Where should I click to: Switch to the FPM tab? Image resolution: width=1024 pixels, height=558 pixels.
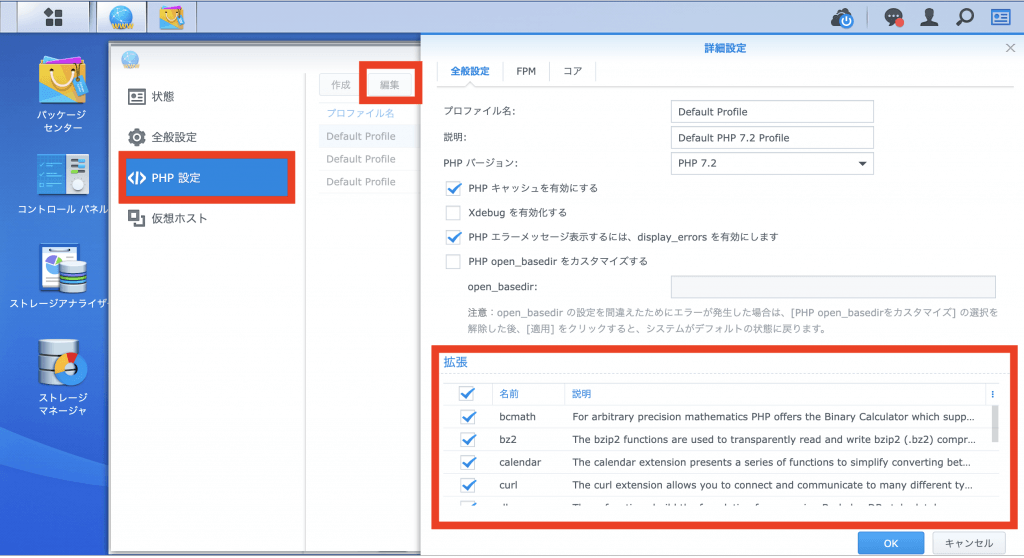click(x=525, y=71)
